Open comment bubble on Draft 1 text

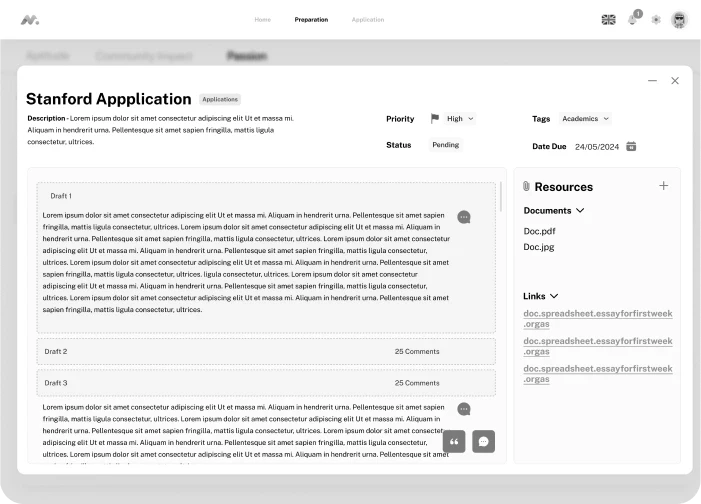click(x=464, y=217)
